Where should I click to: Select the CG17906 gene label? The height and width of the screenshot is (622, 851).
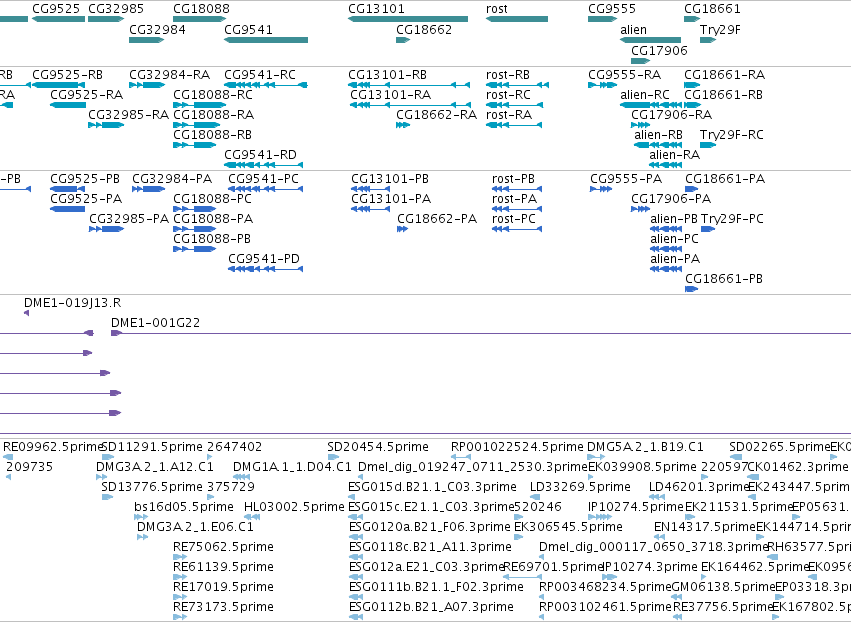pyautogui.click(x=659, y=50)
